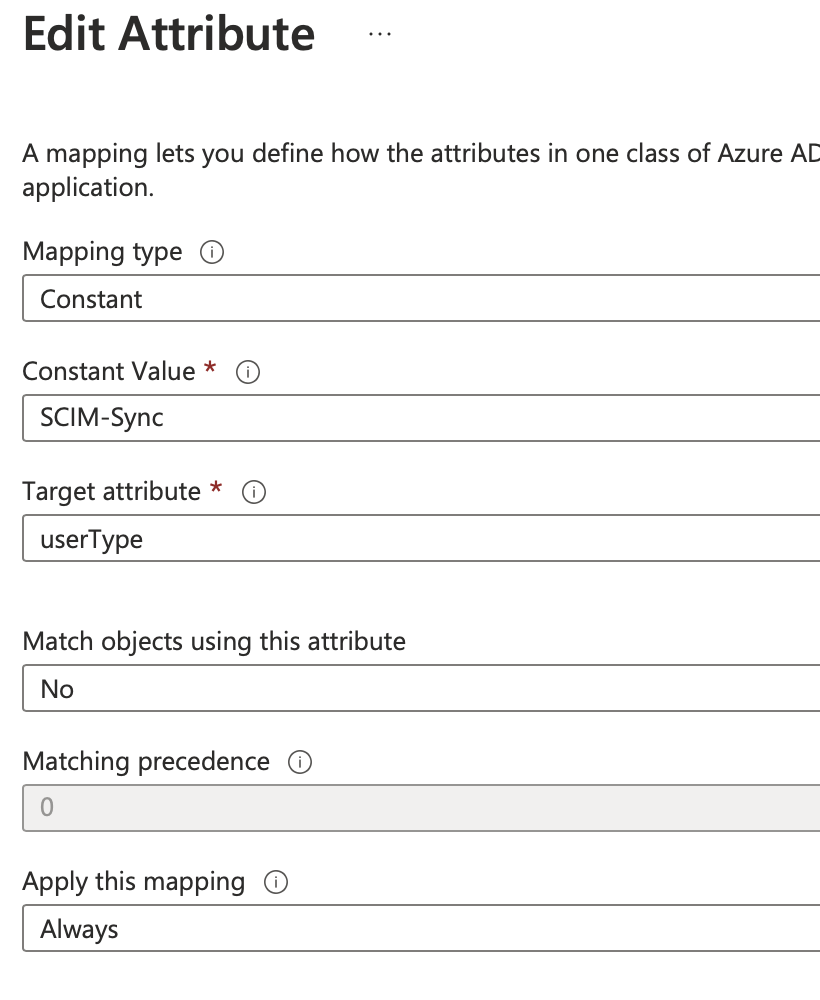Image resolution: width=820 pixels, height=1000 pixels.
Task: Click the disabled Matching precedence field
Action: pyautogui.click(x=421, y=808)
